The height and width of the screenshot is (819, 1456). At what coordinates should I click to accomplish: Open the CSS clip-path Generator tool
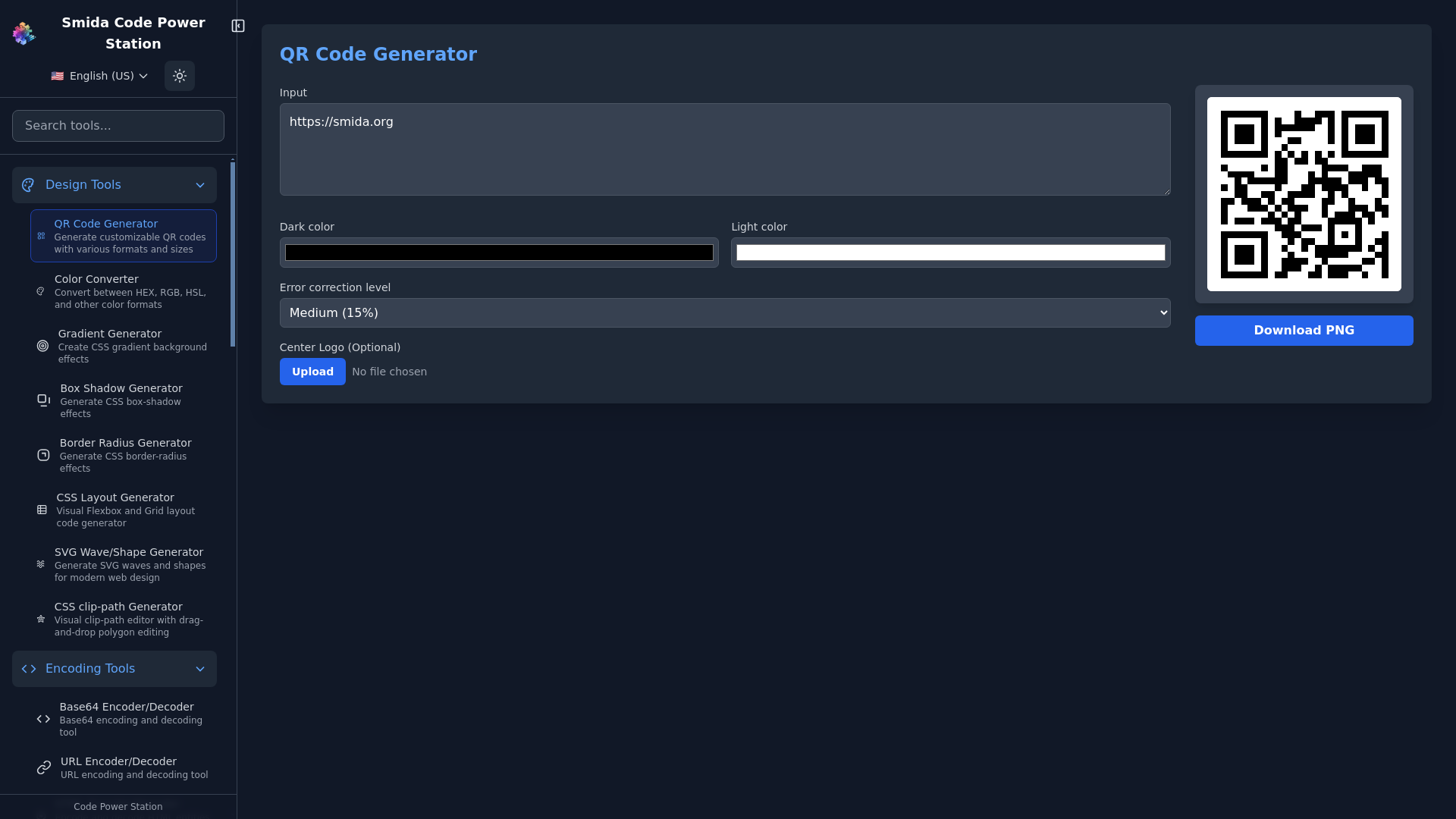(124, 619)
